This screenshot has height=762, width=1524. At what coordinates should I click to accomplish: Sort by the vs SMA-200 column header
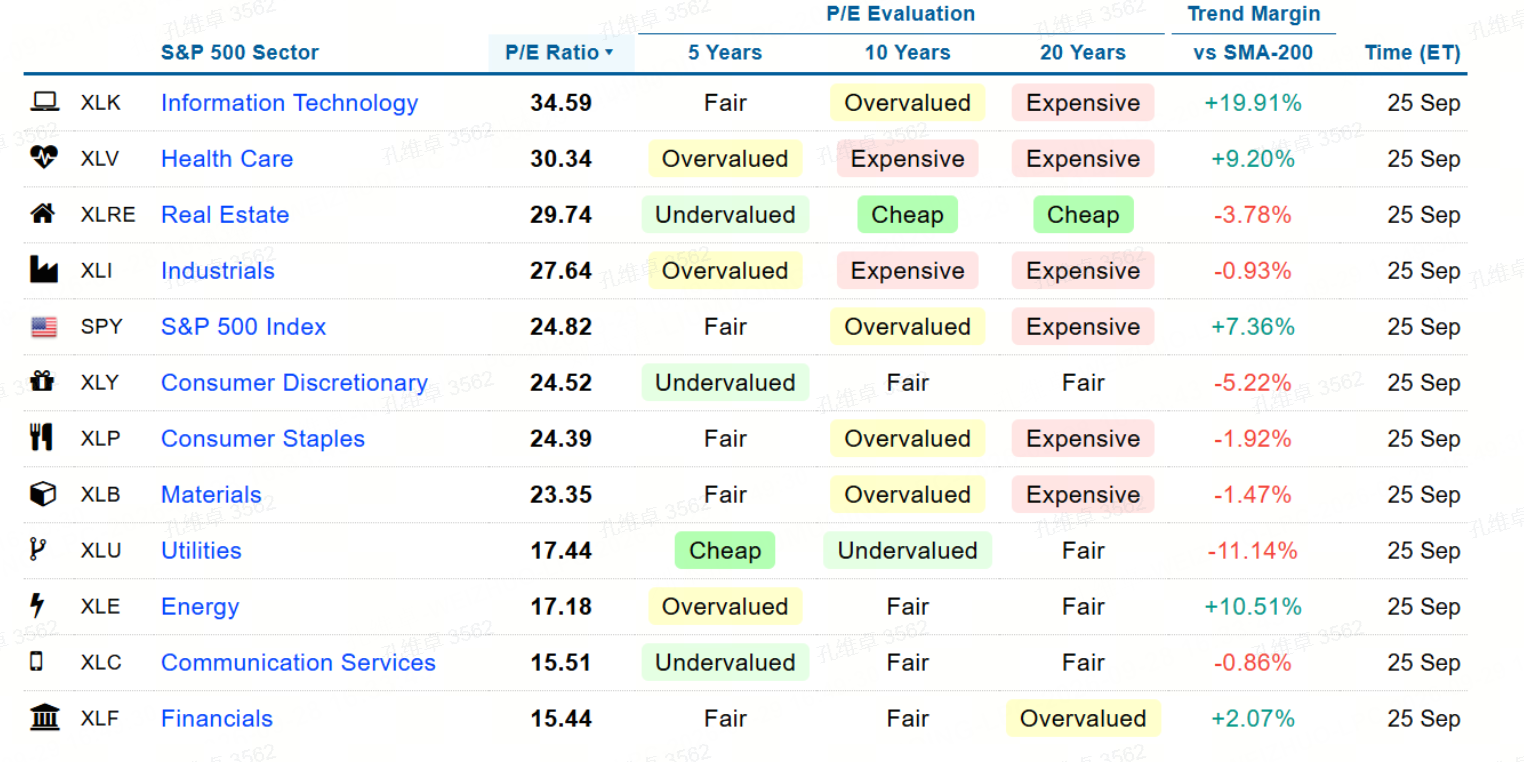click(1253, 53)
